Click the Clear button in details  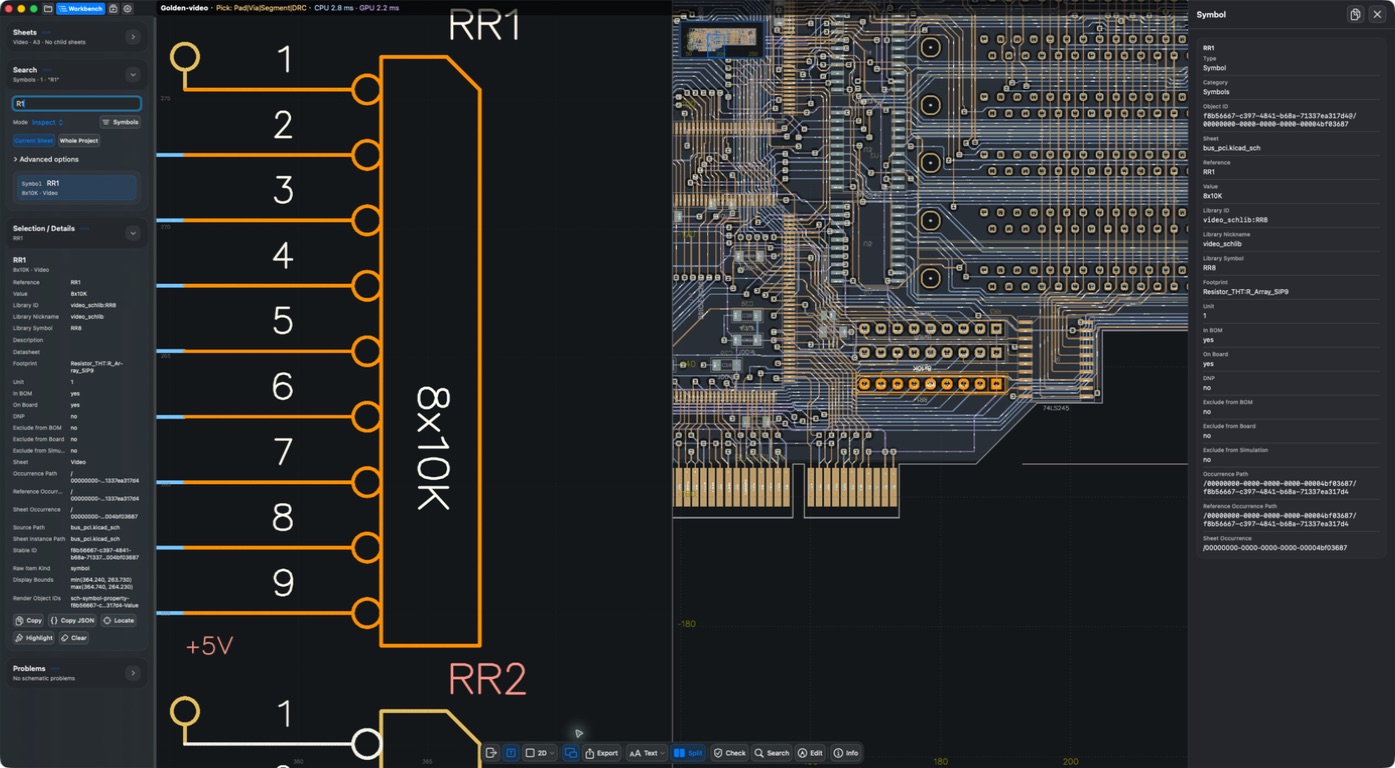click(74, 637)
